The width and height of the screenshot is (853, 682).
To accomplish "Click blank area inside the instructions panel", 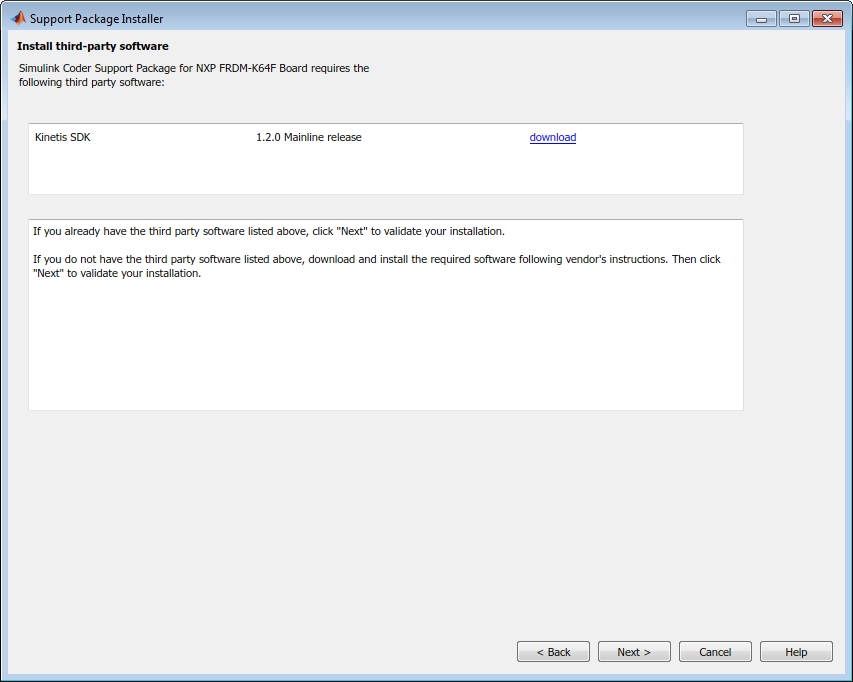I will (385, 350).
